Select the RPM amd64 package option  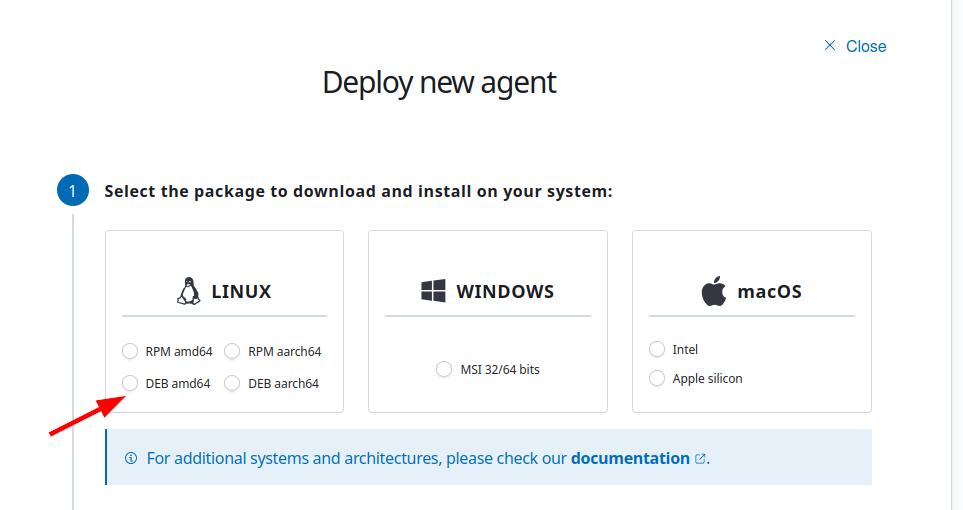click(x=130, y=351)
